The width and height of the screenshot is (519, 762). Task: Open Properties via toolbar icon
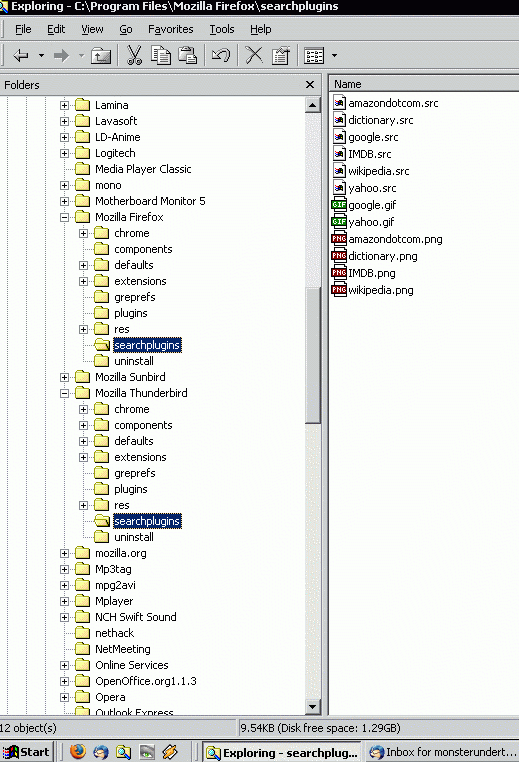tap(281, 55)
